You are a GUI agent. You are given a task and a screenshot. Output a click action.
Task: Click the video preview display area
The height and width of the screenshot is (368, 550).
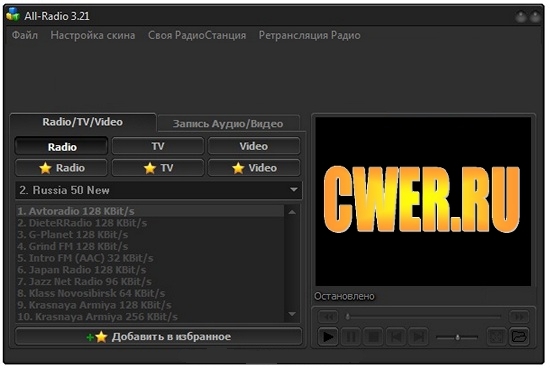tap(423, 201)
